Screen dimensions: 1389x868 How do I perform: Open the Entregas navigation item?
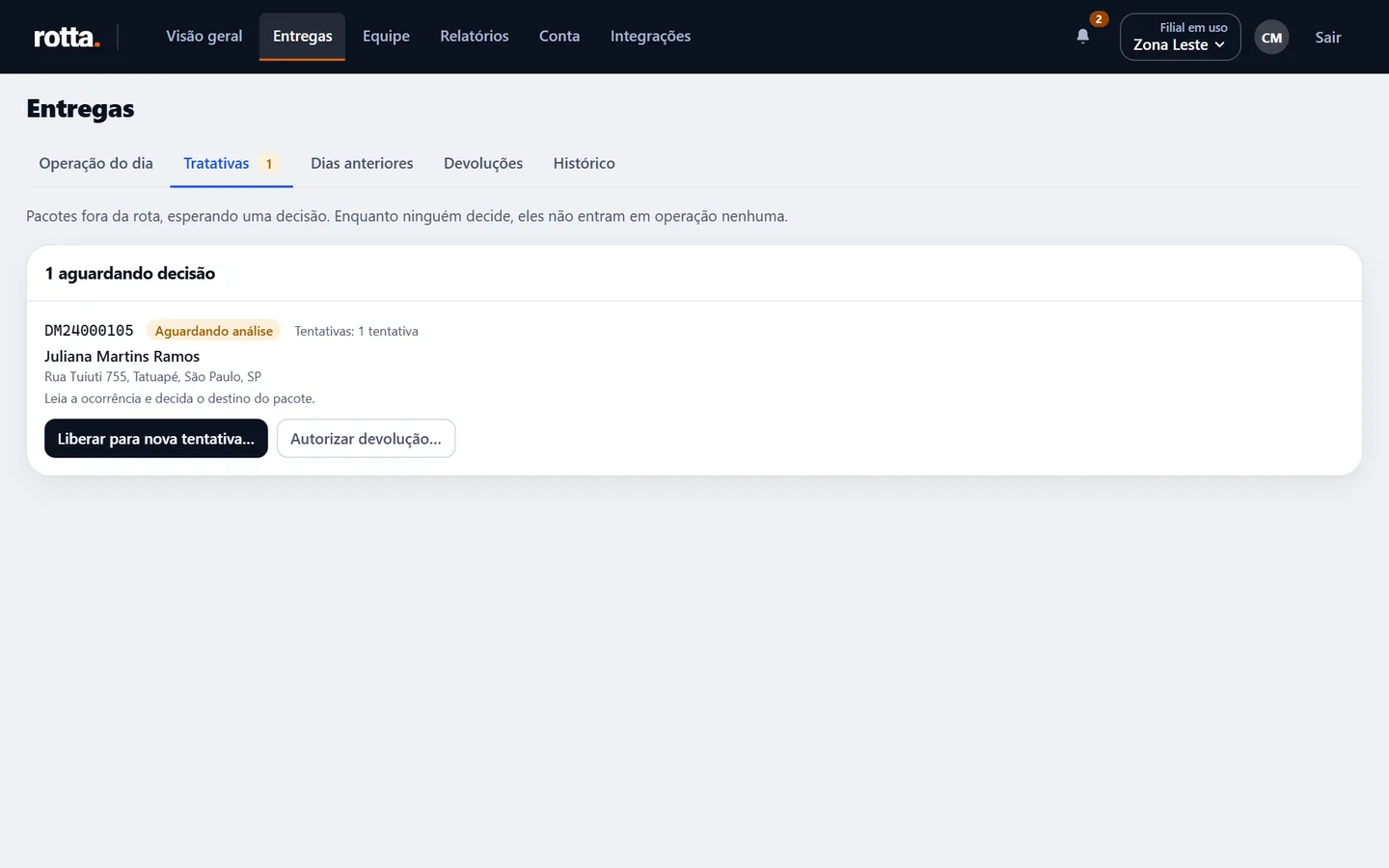(302, 37)
